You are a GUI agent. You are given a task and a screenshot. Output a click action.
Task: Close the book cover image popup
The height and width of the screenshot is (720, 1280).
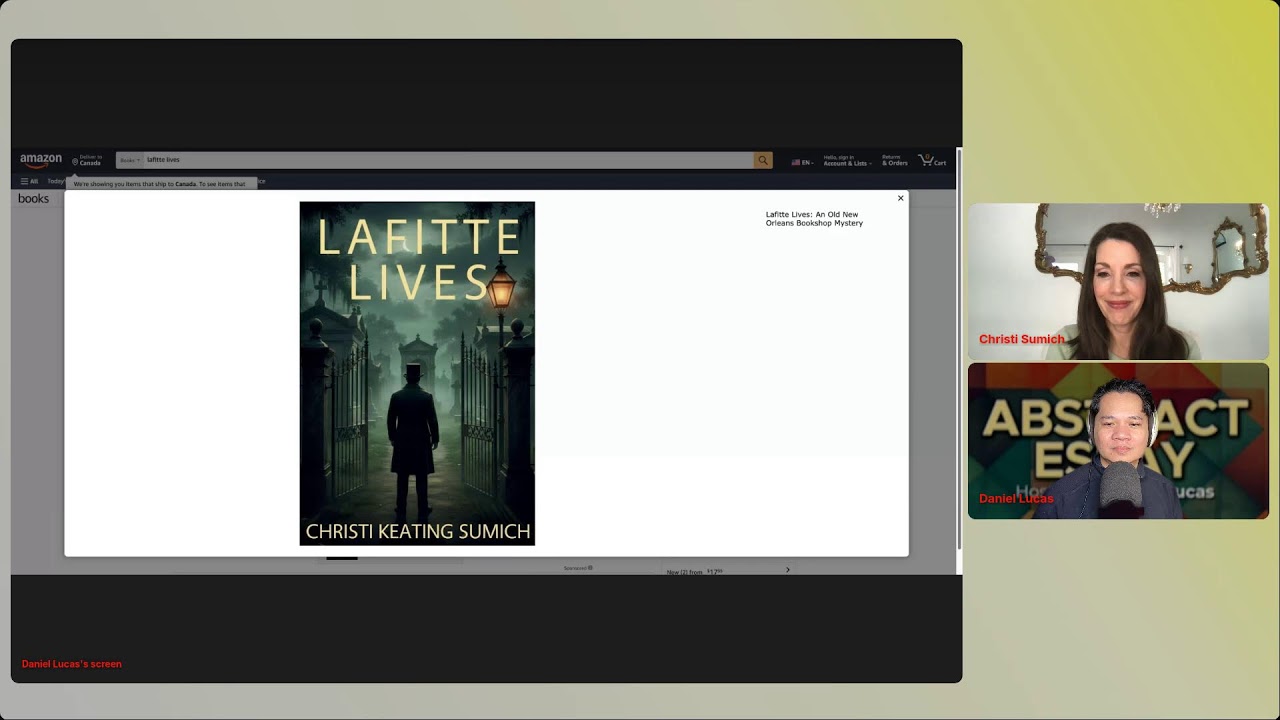tap(900, 198)
